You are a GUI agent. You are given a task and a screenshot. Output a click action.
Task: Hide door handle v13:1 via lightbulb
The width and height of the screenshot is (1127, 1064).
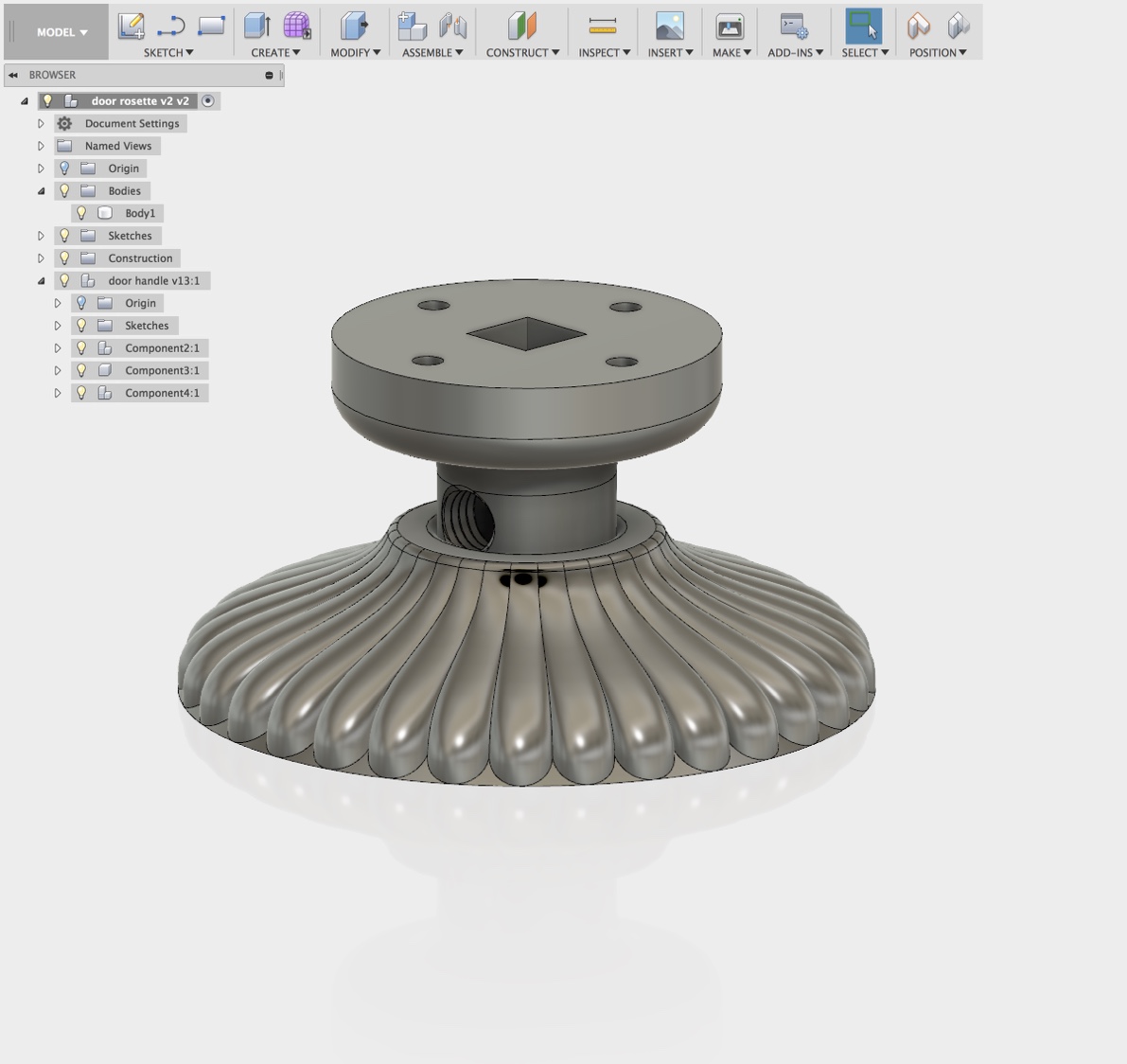point(64,280)
